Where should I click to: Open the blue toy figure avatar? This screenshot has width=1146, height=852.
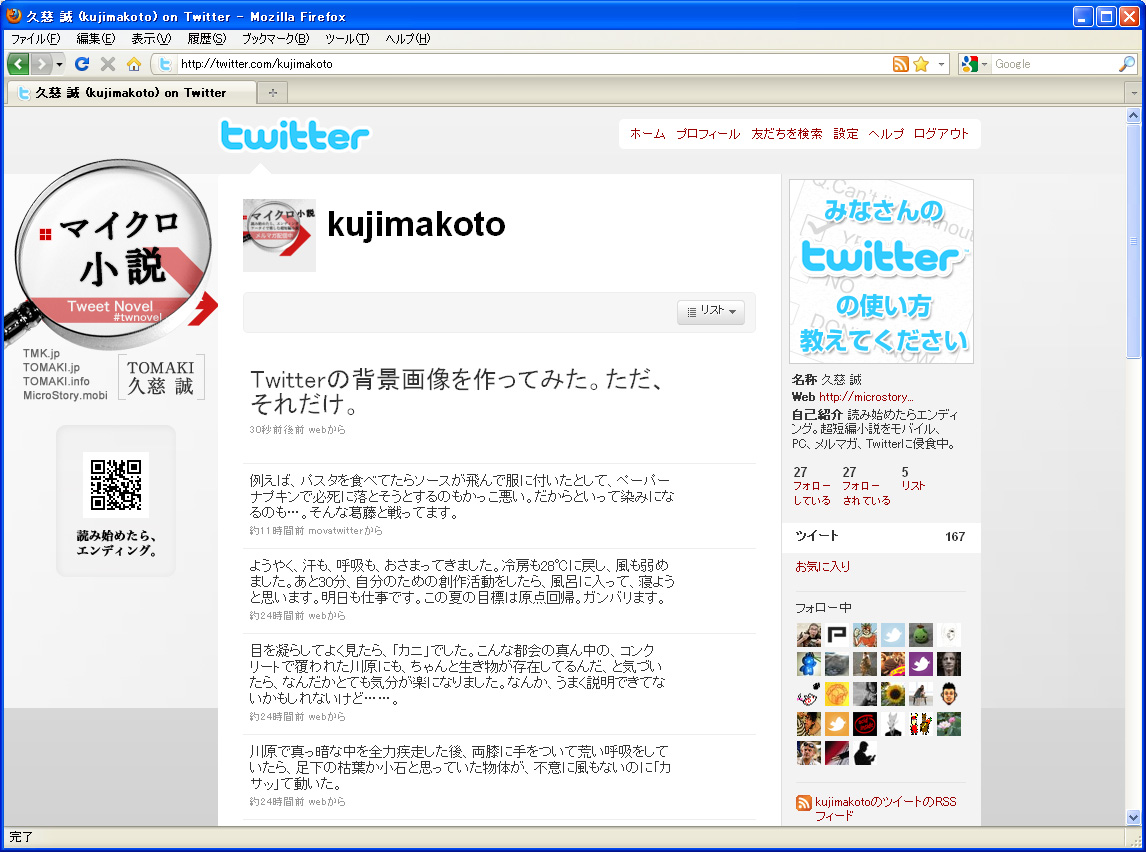(x=808, y=664)
